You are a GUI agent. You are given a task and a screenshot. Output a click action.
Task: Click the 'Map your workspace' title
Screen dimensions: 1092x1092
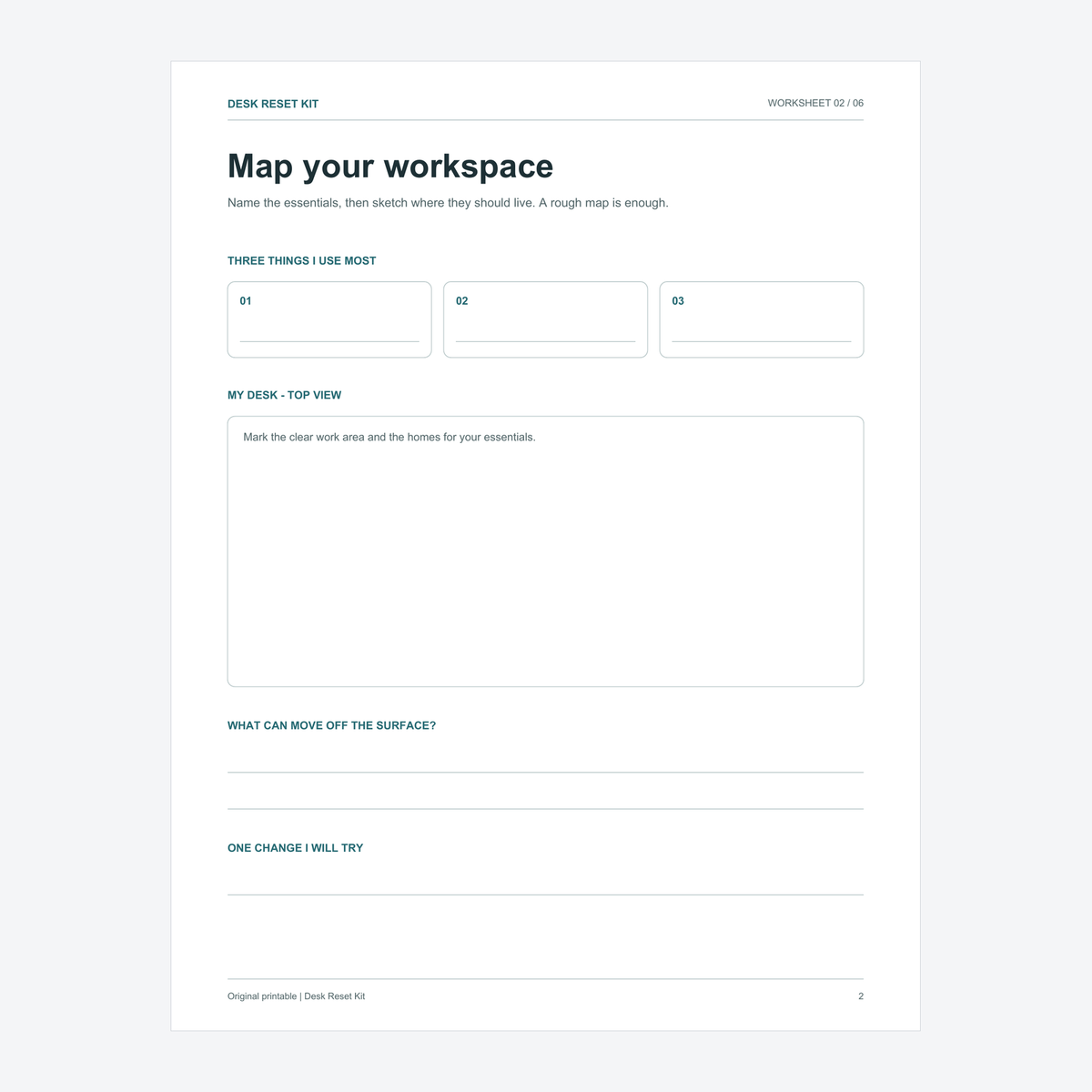390,167
